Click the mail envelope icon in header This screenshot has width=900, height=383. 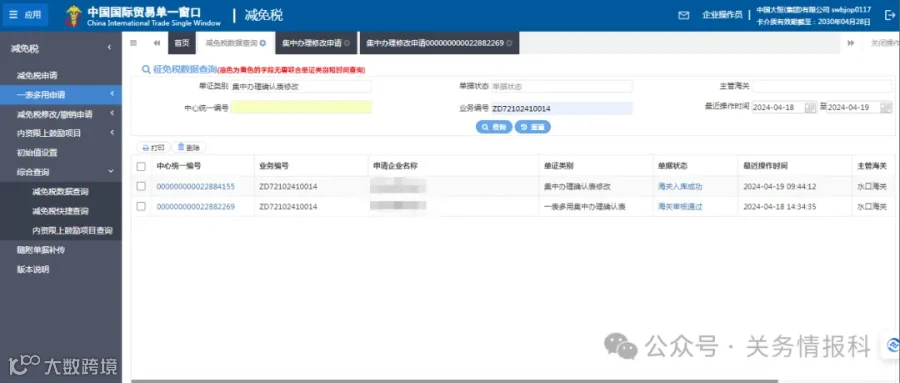(x=683, y=16)
